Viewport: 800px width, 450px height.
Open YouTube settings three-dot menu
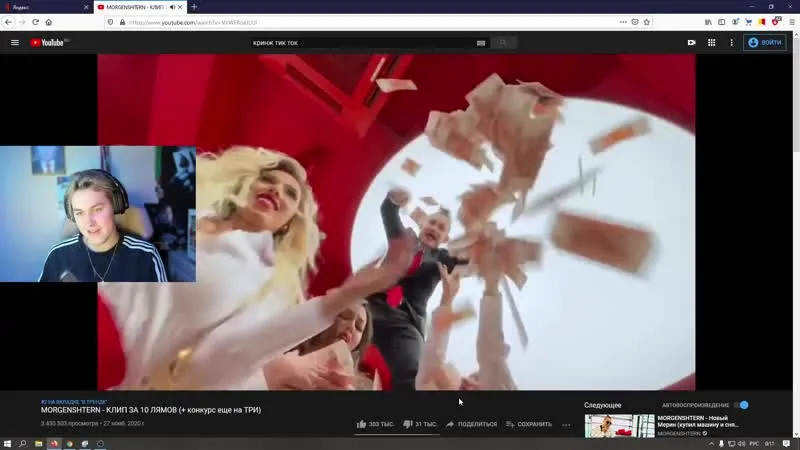[731, 43]
